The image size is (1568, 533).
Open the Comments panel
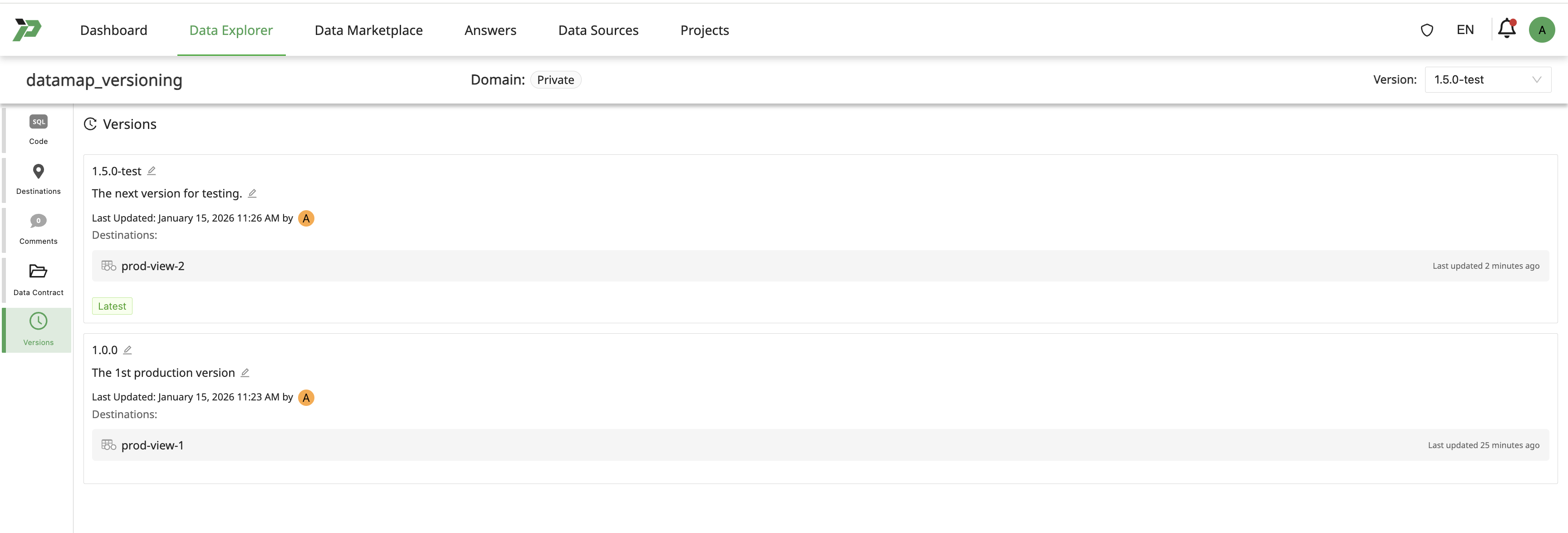point(38,229)
